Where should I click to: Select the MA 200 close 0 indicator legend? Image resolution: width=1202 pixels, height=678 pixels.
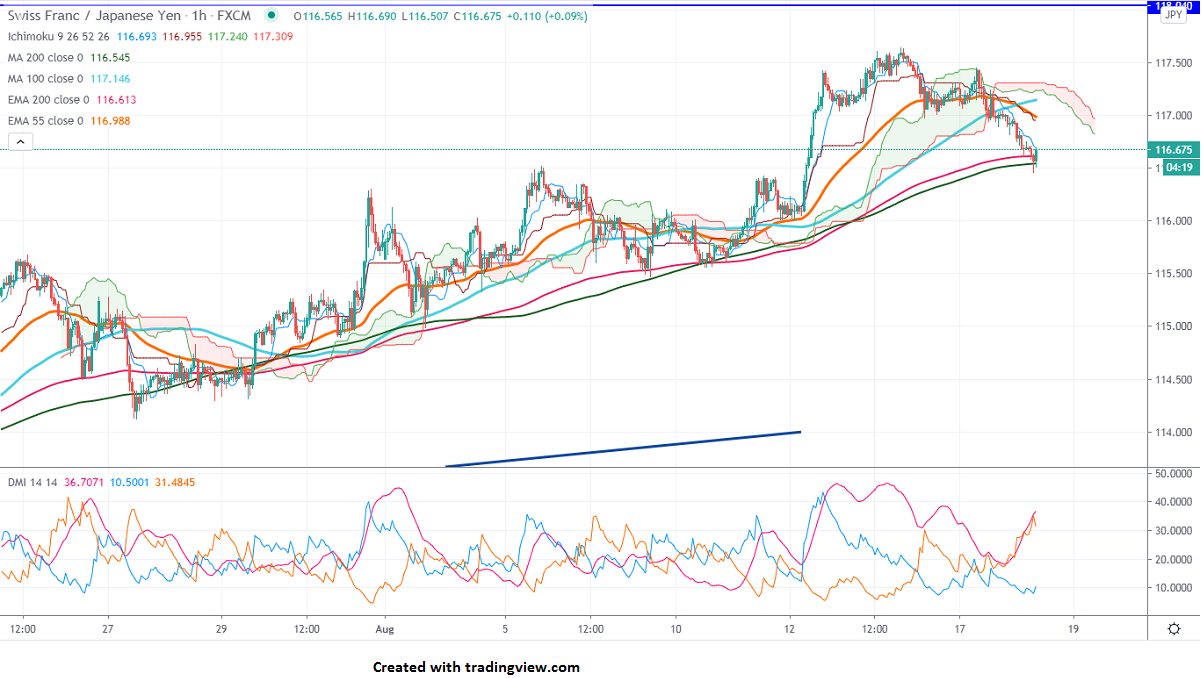(48, 57)
